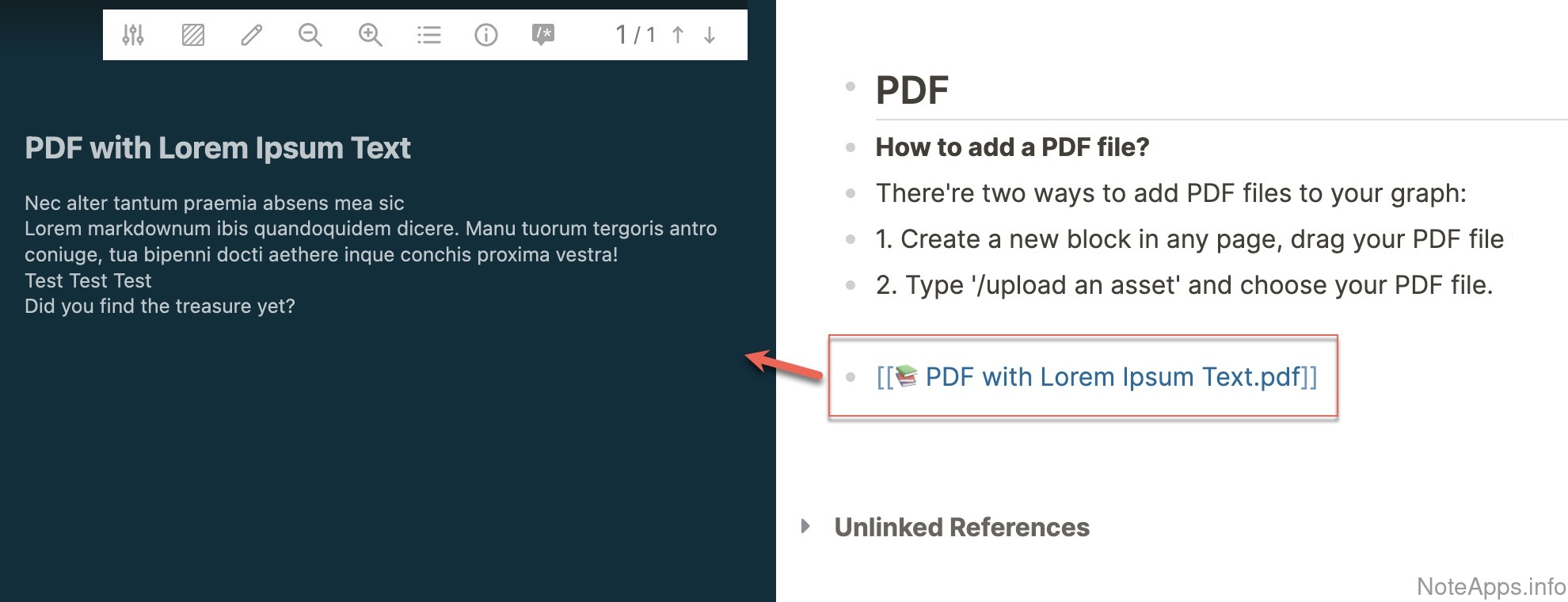The height and width of the screenshot is (602, 1568).
Task: Click 'Did you find the treasure yet?' line
Action: tap(160, 307)
